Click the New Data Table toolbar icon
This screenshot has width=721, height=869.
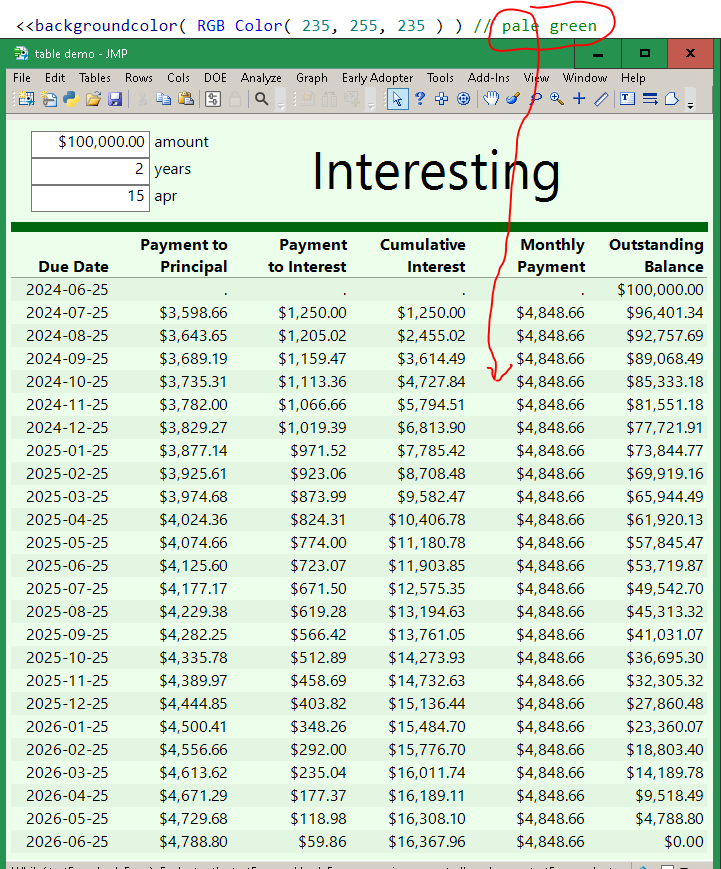click(x=25, y=99)
